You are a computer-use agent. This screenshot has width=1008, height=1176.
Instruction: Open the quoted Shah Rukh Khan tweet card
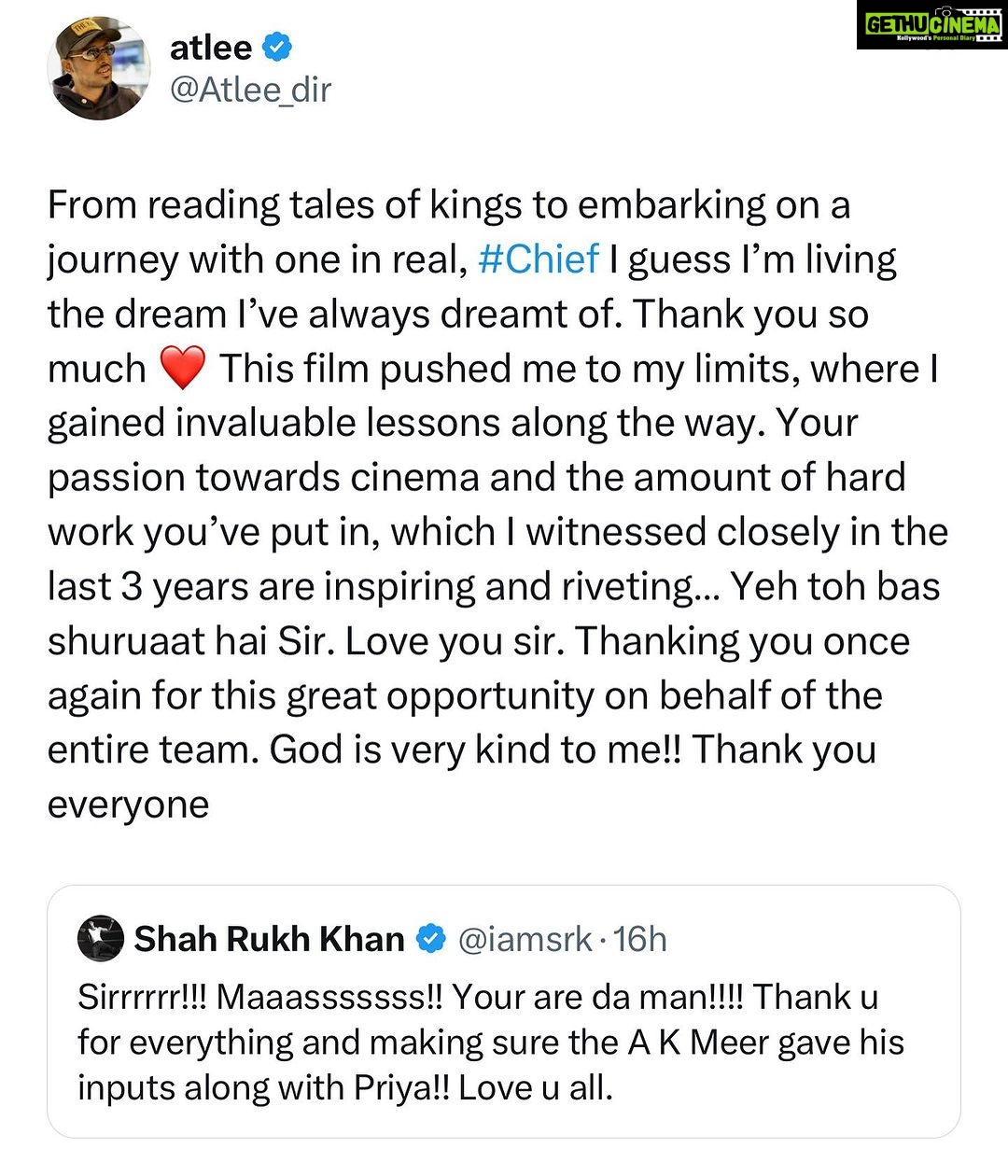[x=504, y=1011]
